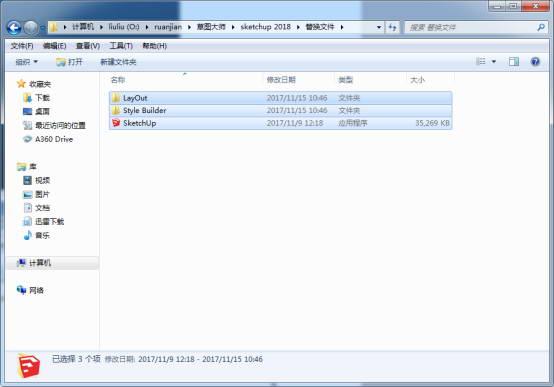Open the 工具(T) menu
The width and height of the screenshot is (554, 387).
(121, 46)
